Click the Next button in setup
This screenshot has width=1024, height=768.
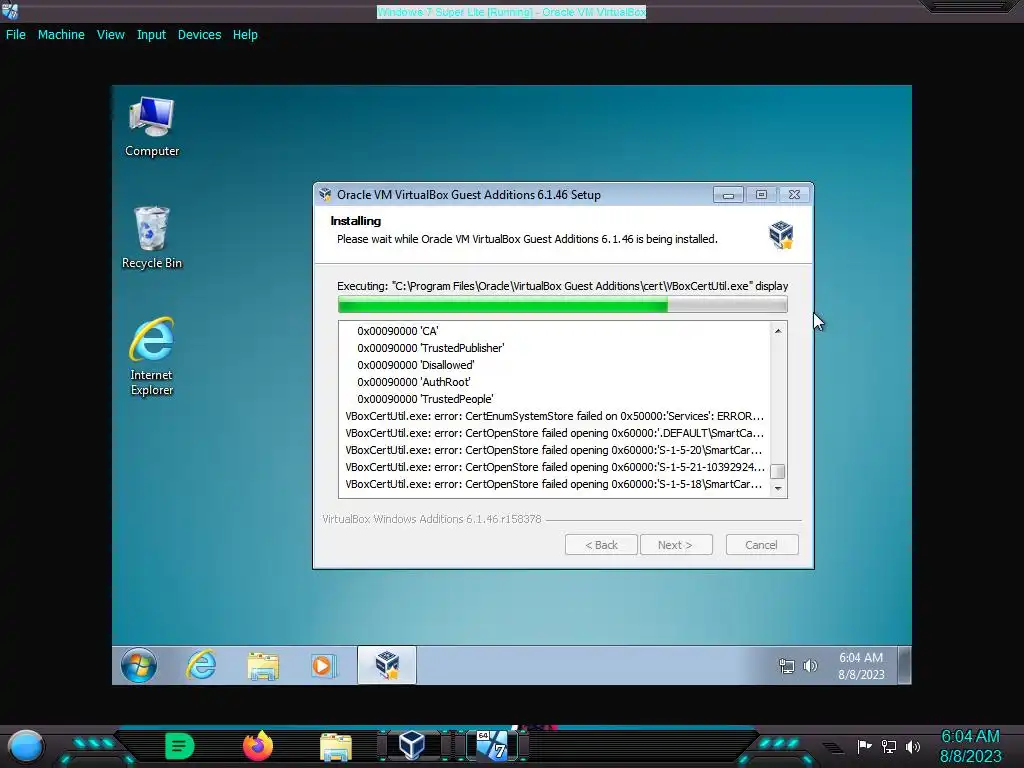(x=675, y=545)
